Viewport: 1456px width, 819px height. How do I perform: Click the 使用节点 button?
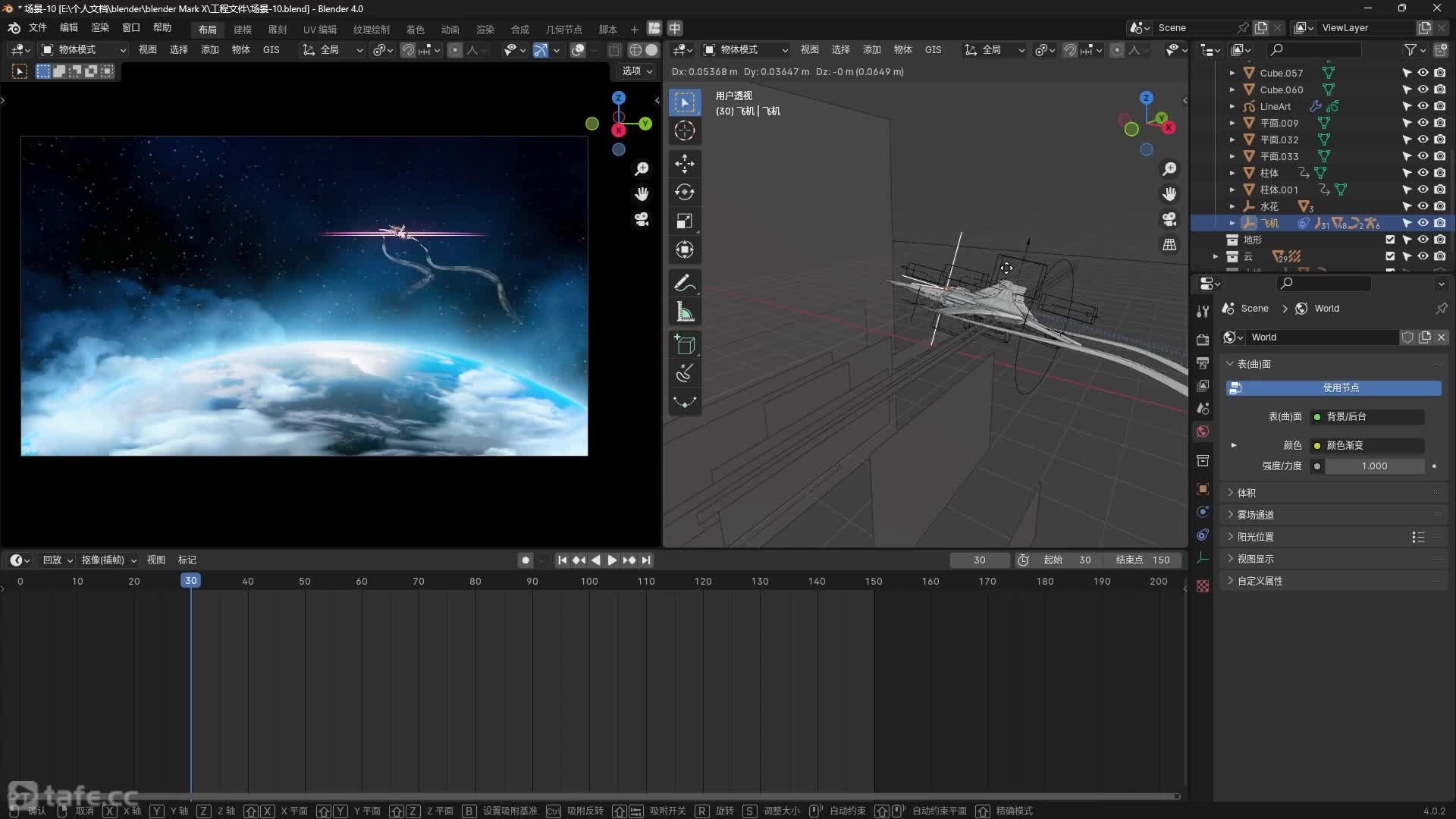point(1334,388)
